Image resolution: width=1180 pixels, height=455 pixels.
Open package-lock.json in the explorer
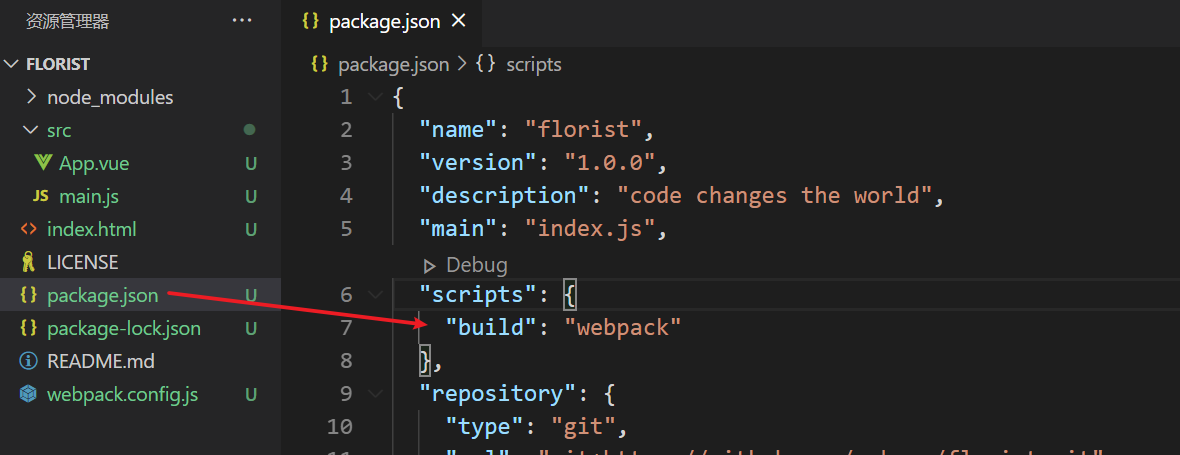124,329
